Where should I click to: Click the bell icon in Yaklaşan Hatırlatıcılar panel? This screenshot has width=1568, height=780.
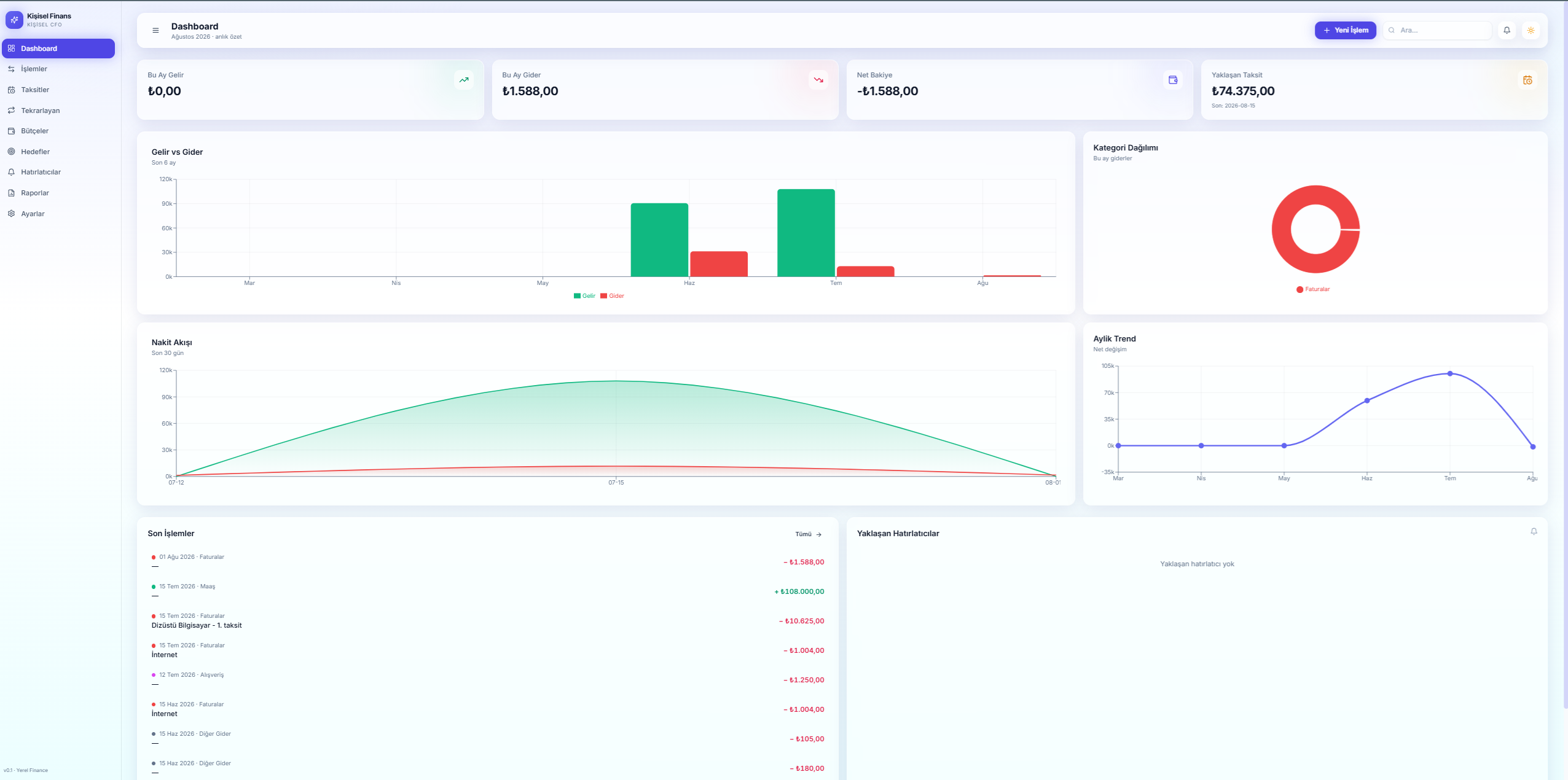pyautogui.click(x=1534, y=531)
